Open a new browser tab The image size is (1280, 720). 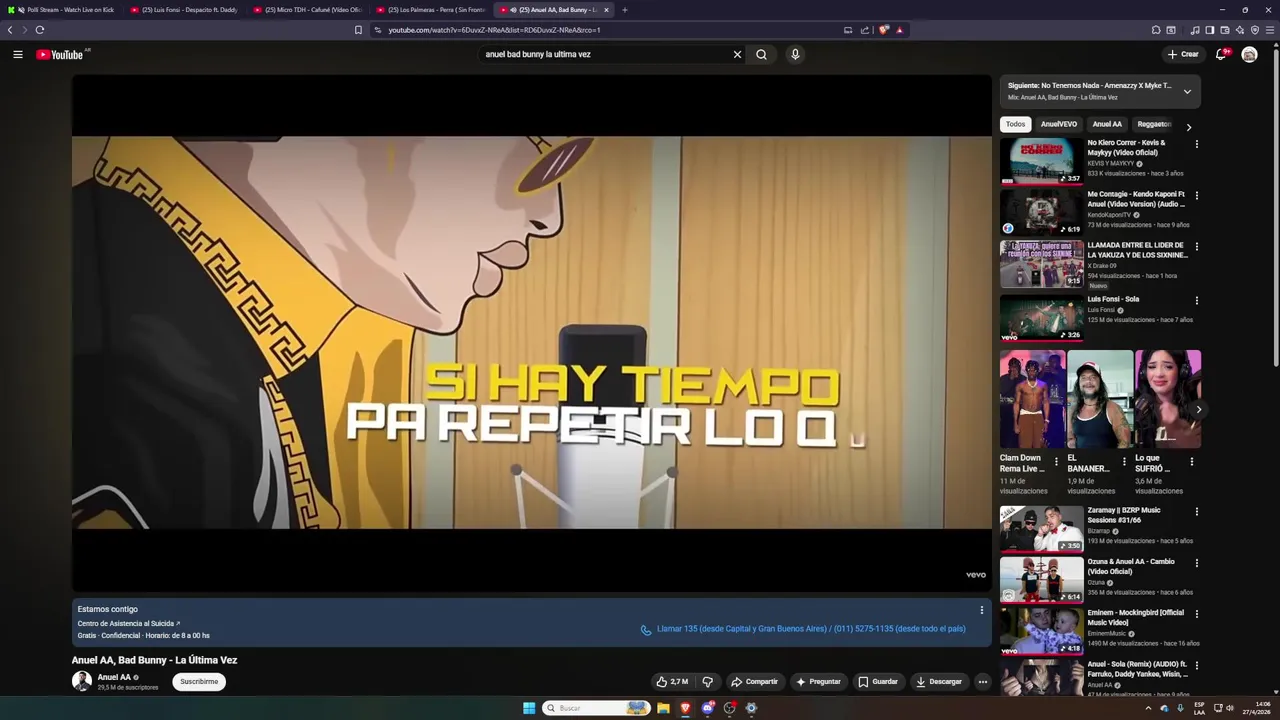pyautogui.click(x=624, y=10)
